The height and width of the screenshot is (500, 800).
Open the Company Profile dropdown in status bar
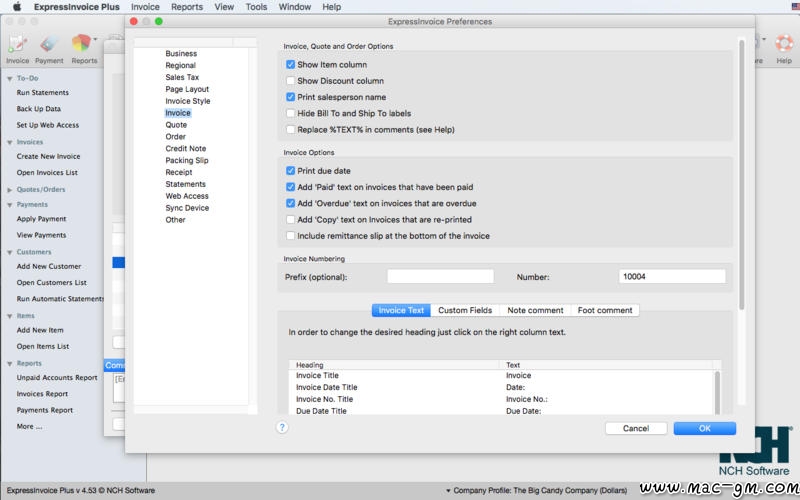[536, 490]
